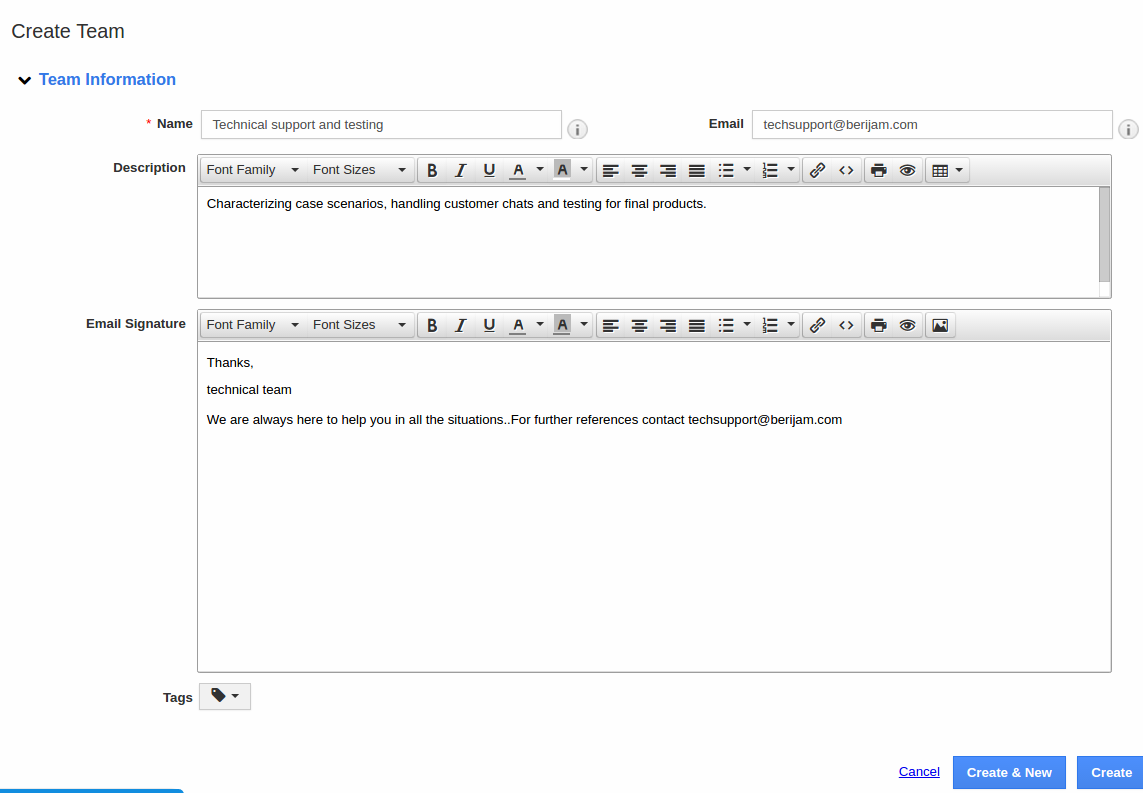Apply background color in the Description toolbar

[562, 171]
